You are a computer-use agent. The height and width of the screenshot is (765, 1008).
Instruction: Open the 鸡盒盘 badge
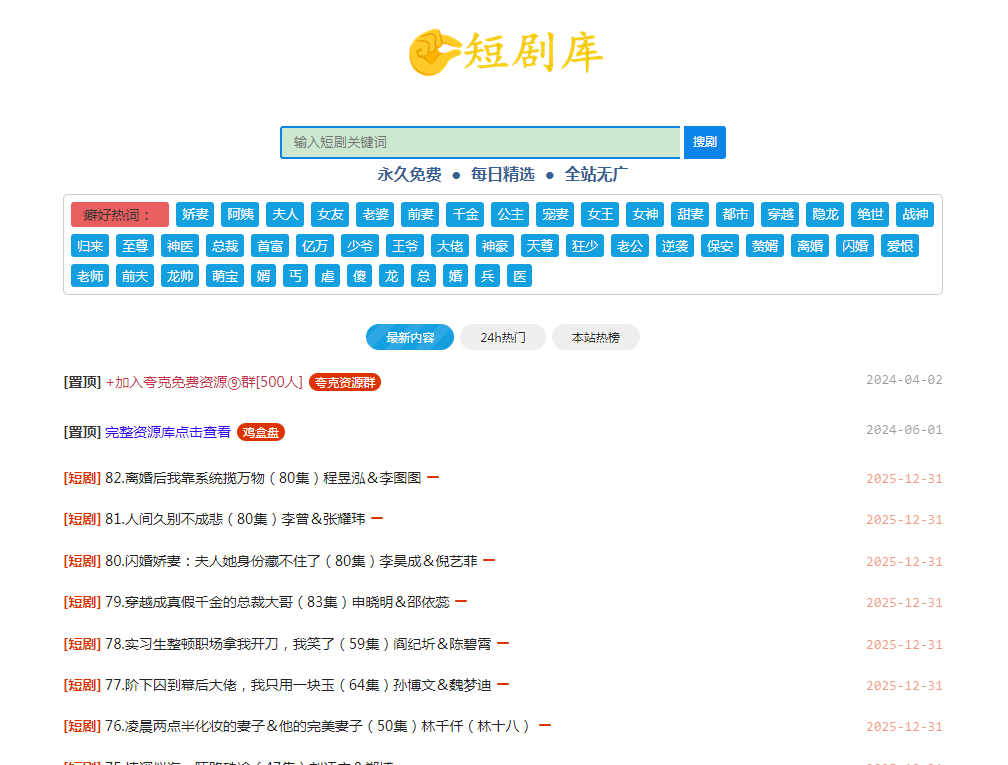[x=261, y=432]
